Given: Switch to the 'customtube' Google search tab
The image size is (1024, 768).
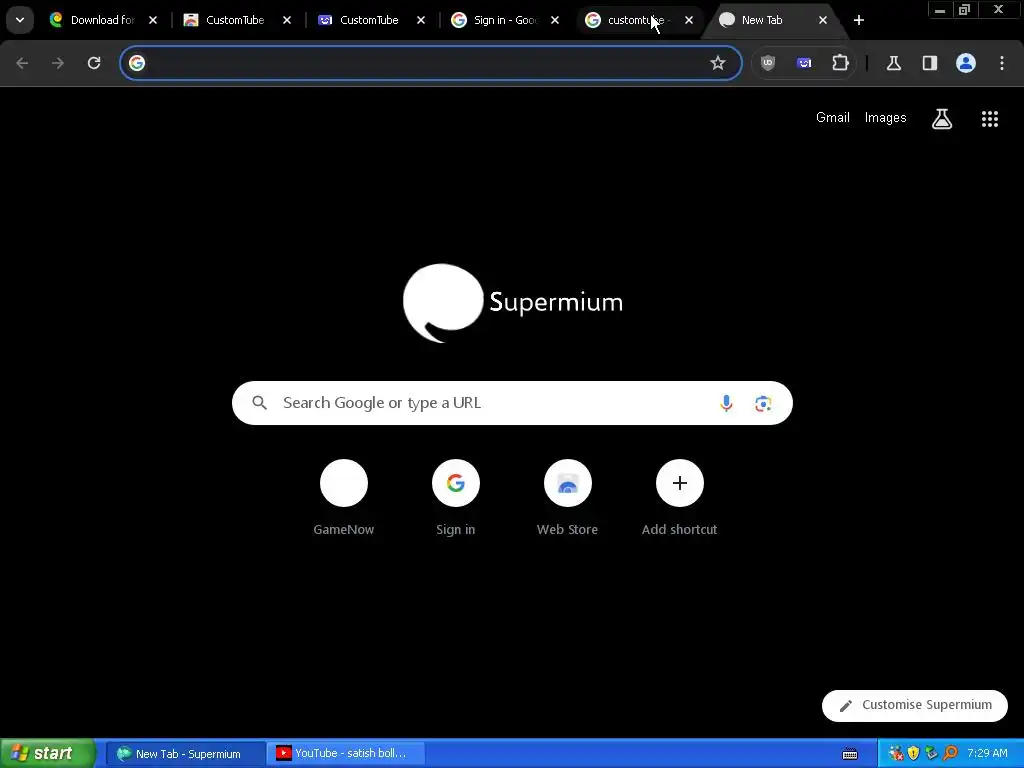Looking at the screenshot, I should (x=637, y=20).
